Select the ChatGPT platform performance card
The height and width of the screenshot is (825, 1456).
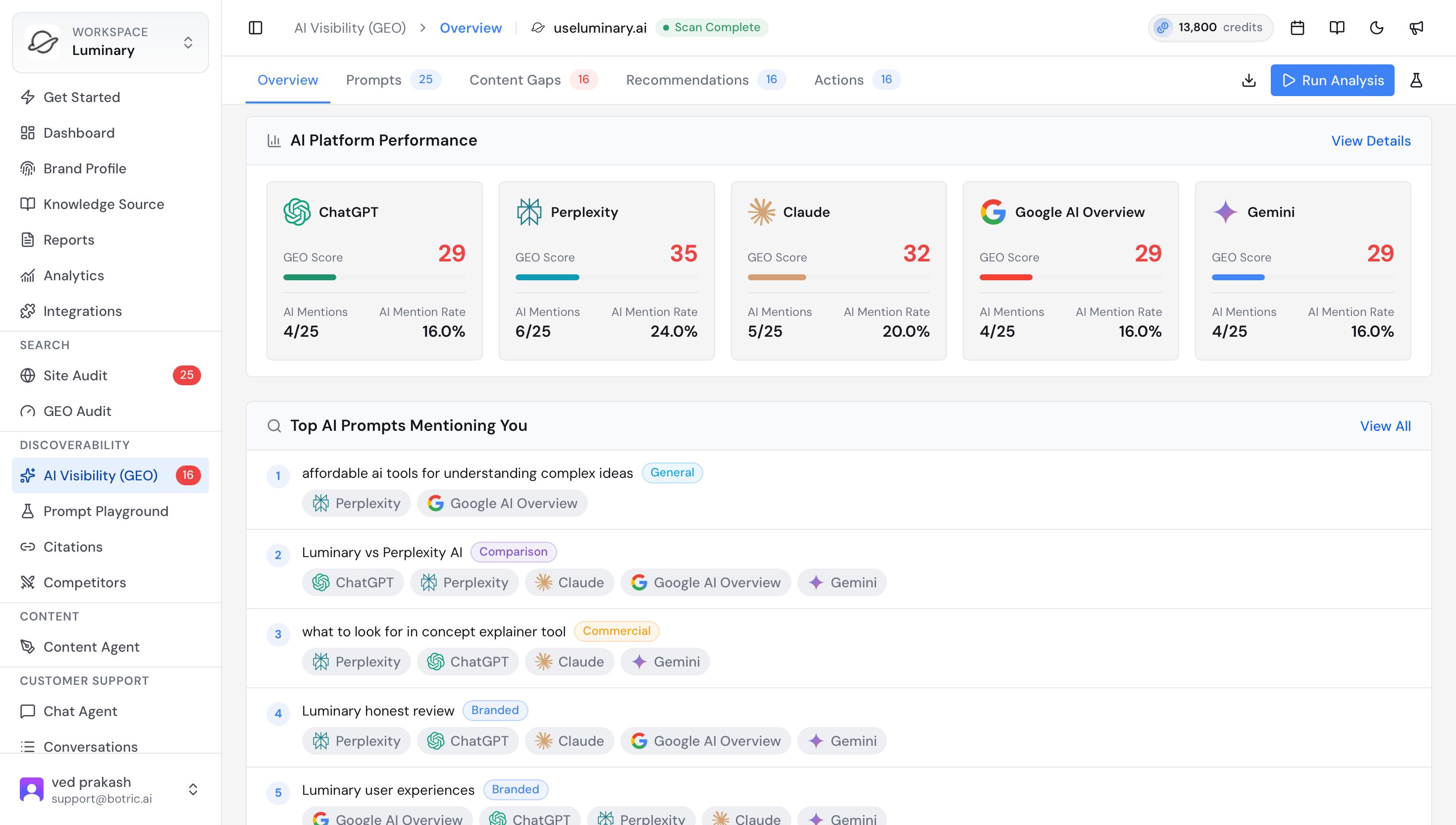[374, 271]
